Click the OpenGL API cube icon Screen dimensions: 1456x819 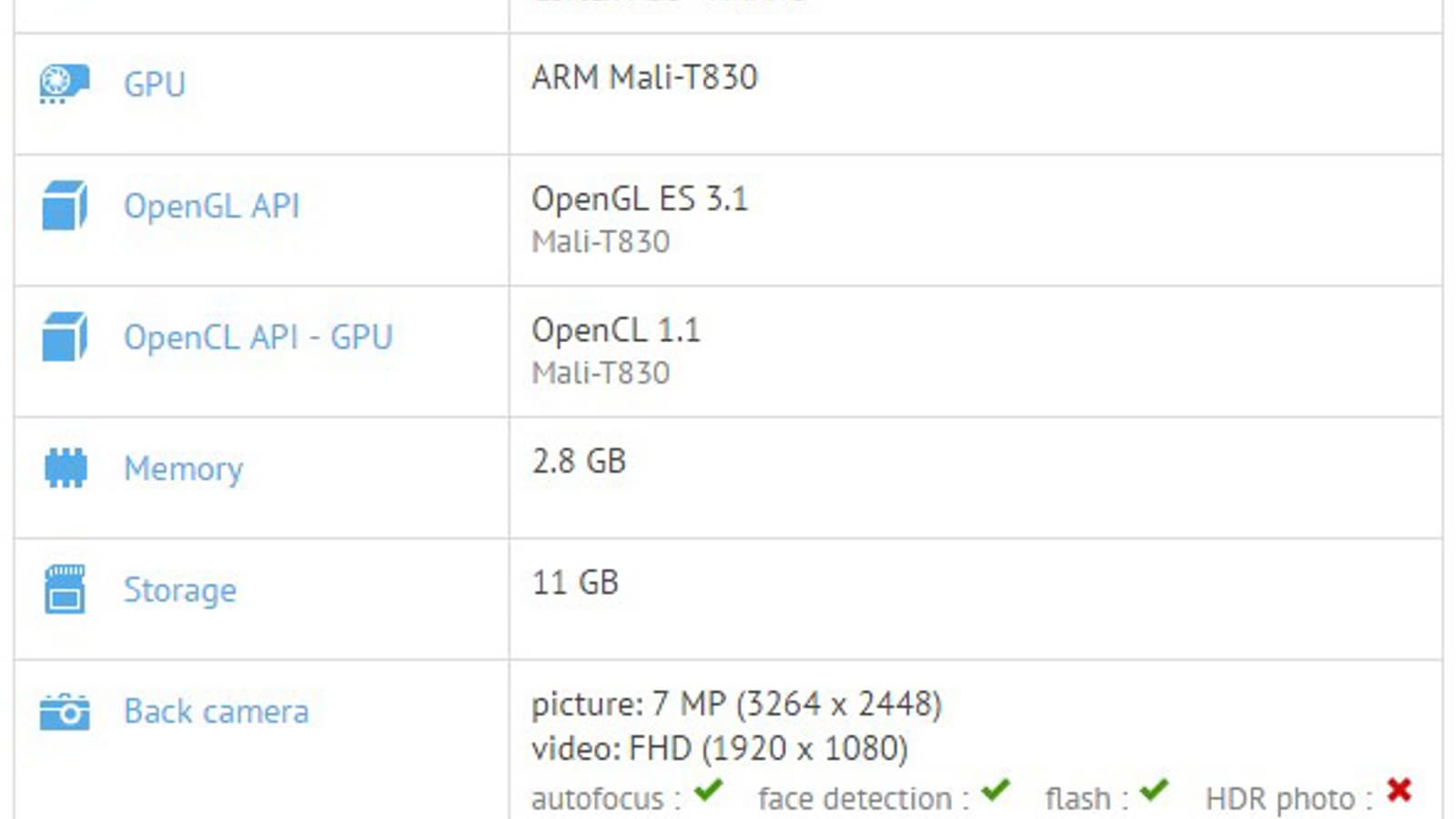[64, 206]
